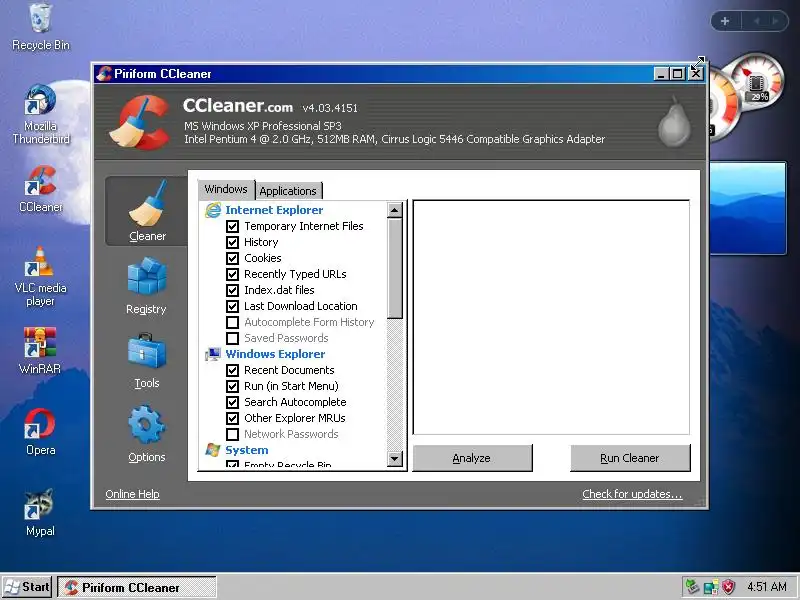Toggle Recently Typed URLs checkbox
800x600 pixels.
(x=232, y=274)
